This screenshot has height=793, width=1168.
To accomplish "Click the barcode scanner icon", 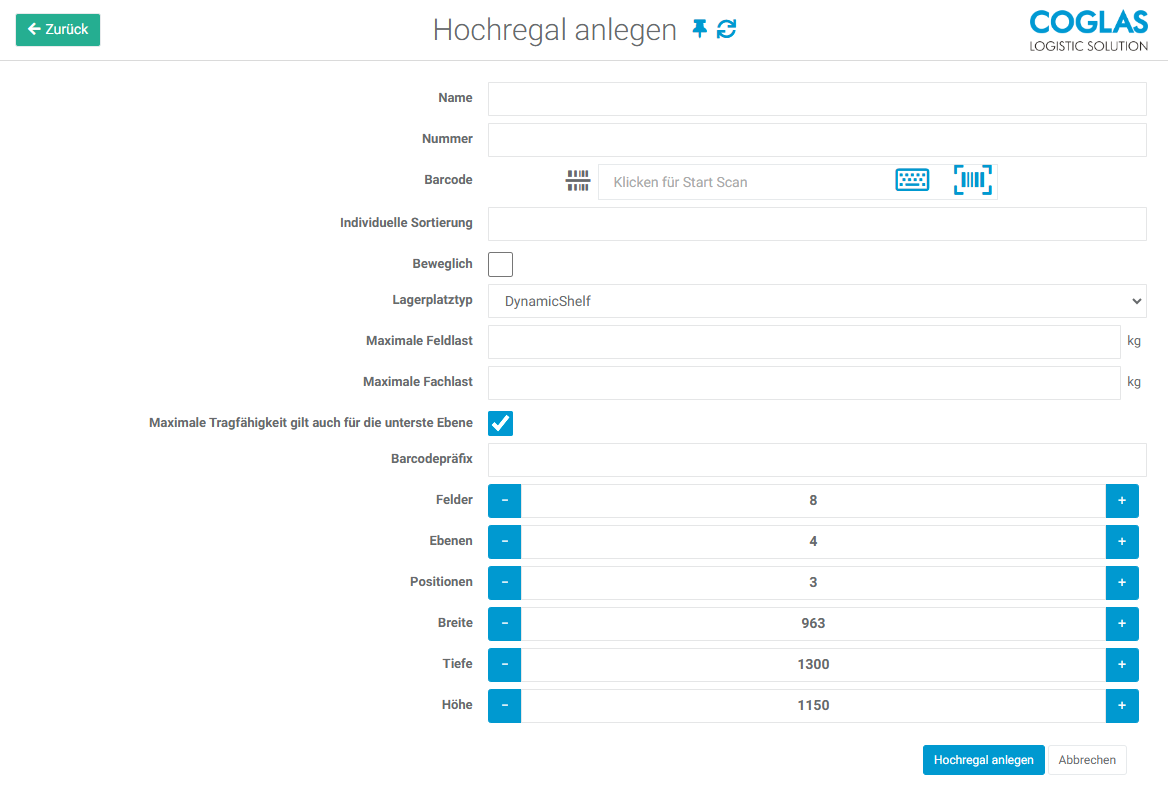I will [x=972, y=180].
